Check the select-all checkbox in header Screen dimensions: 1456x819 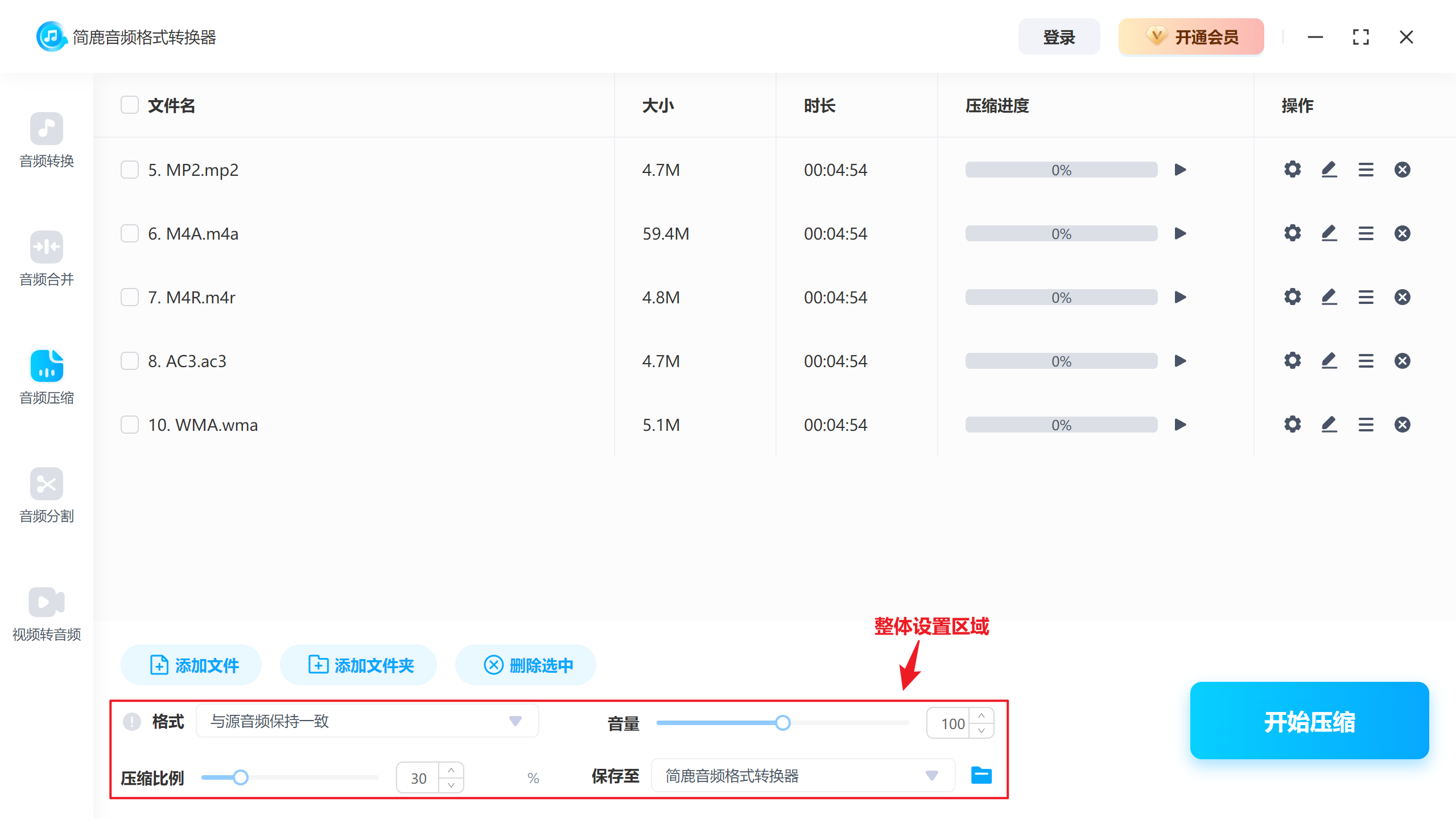coord(129,105)
